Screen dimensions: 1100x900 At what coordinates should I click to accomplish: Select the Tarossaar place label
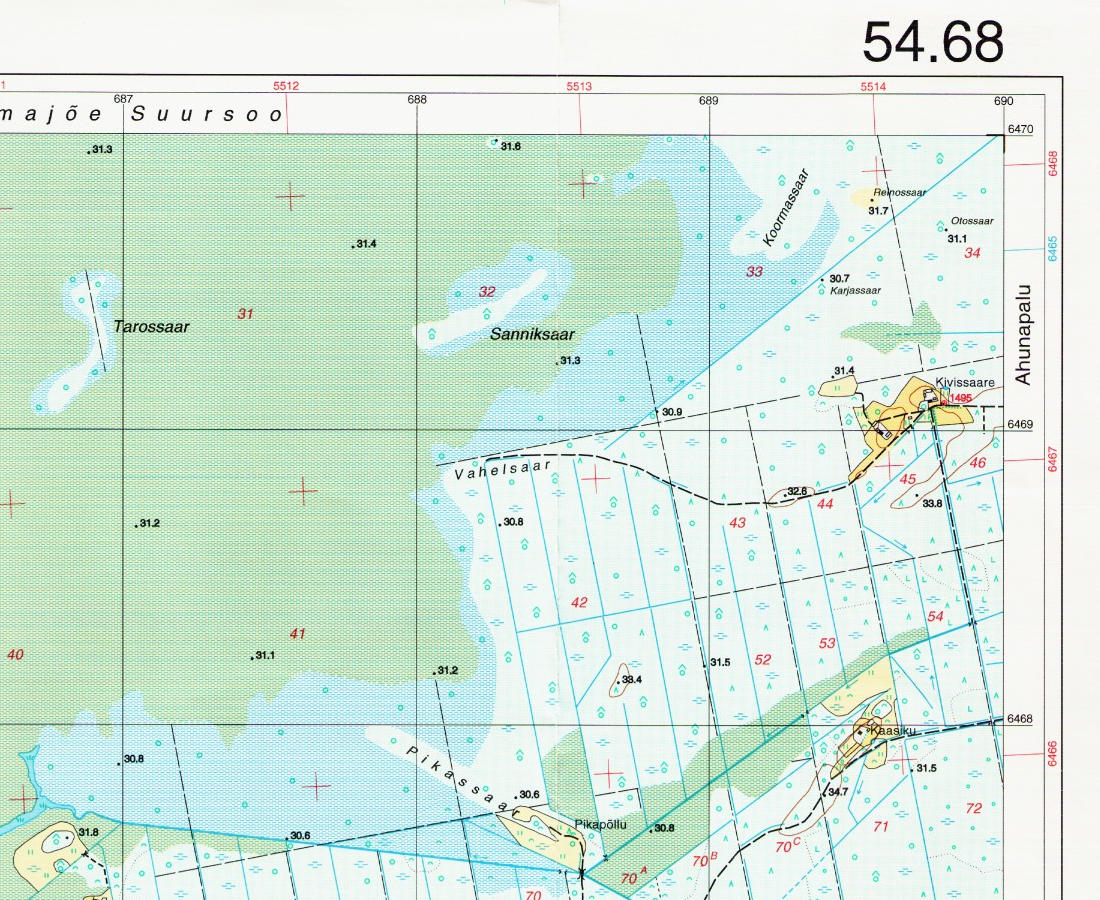coord(151,326)
